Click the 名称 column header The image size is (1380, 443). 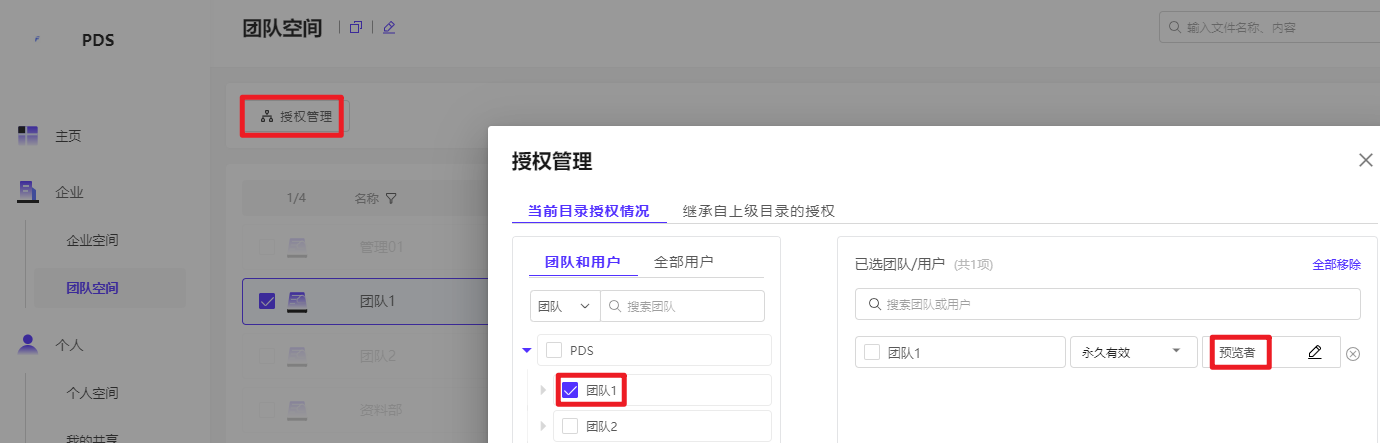[367, 198]
